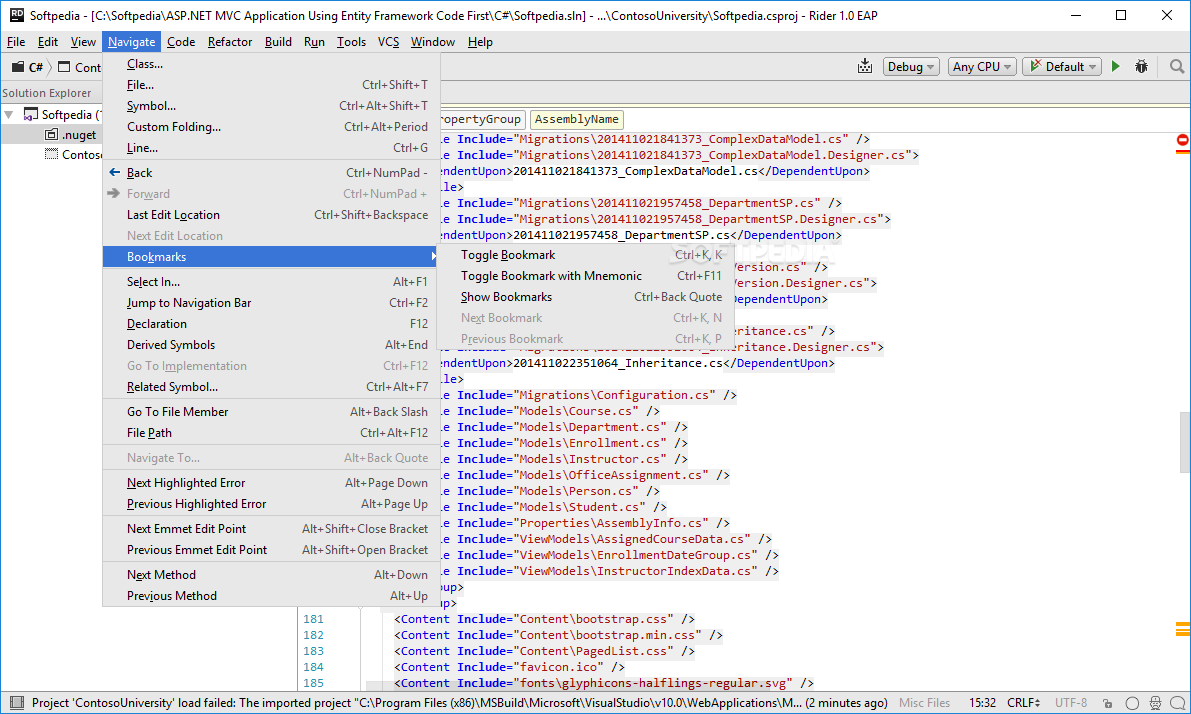Choose Next Highlighted Error entry
The width and height of the screenshot is (1191, 714).
click(271, 483)
